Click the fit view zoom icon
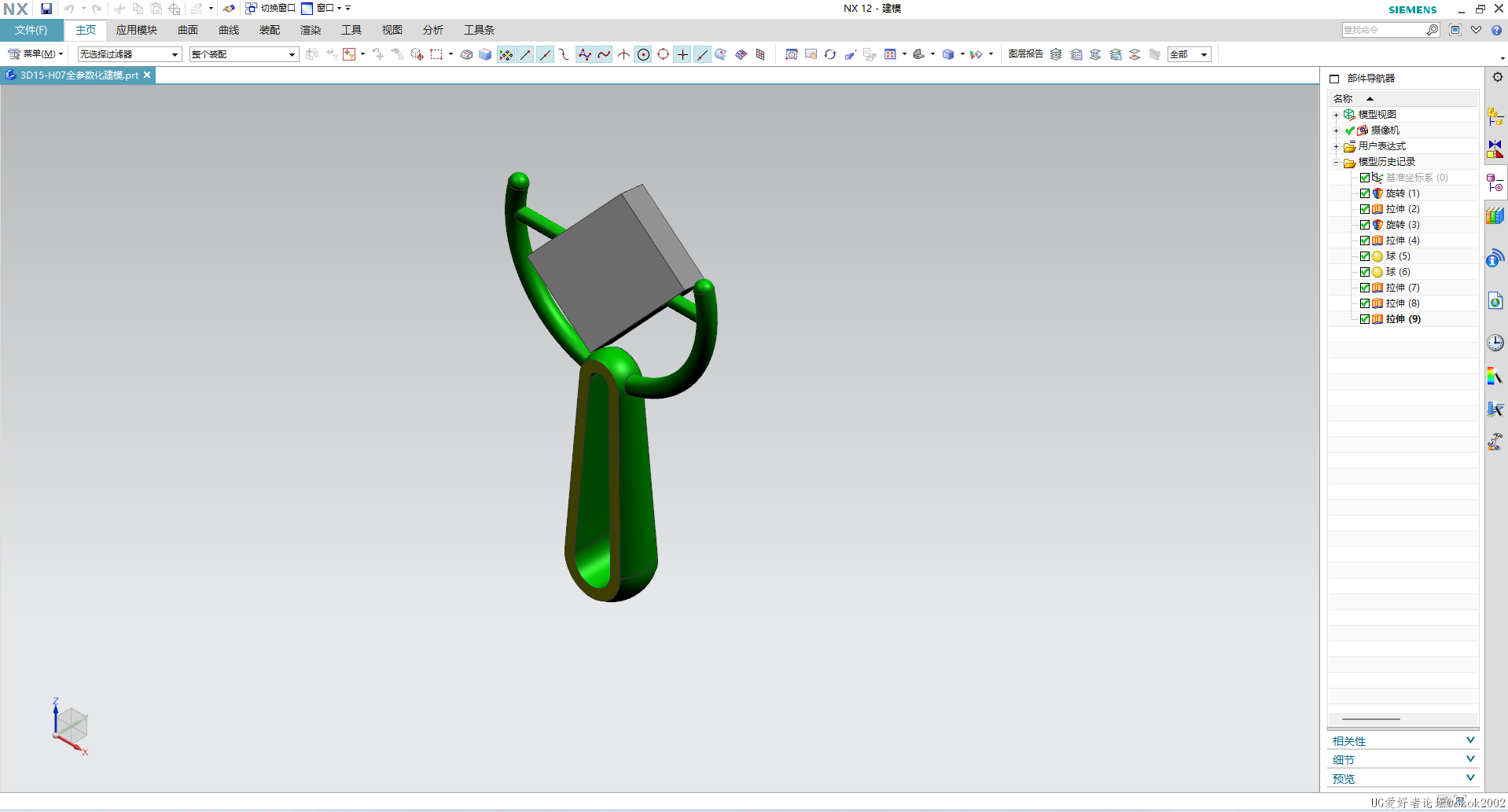 [792, 54]
